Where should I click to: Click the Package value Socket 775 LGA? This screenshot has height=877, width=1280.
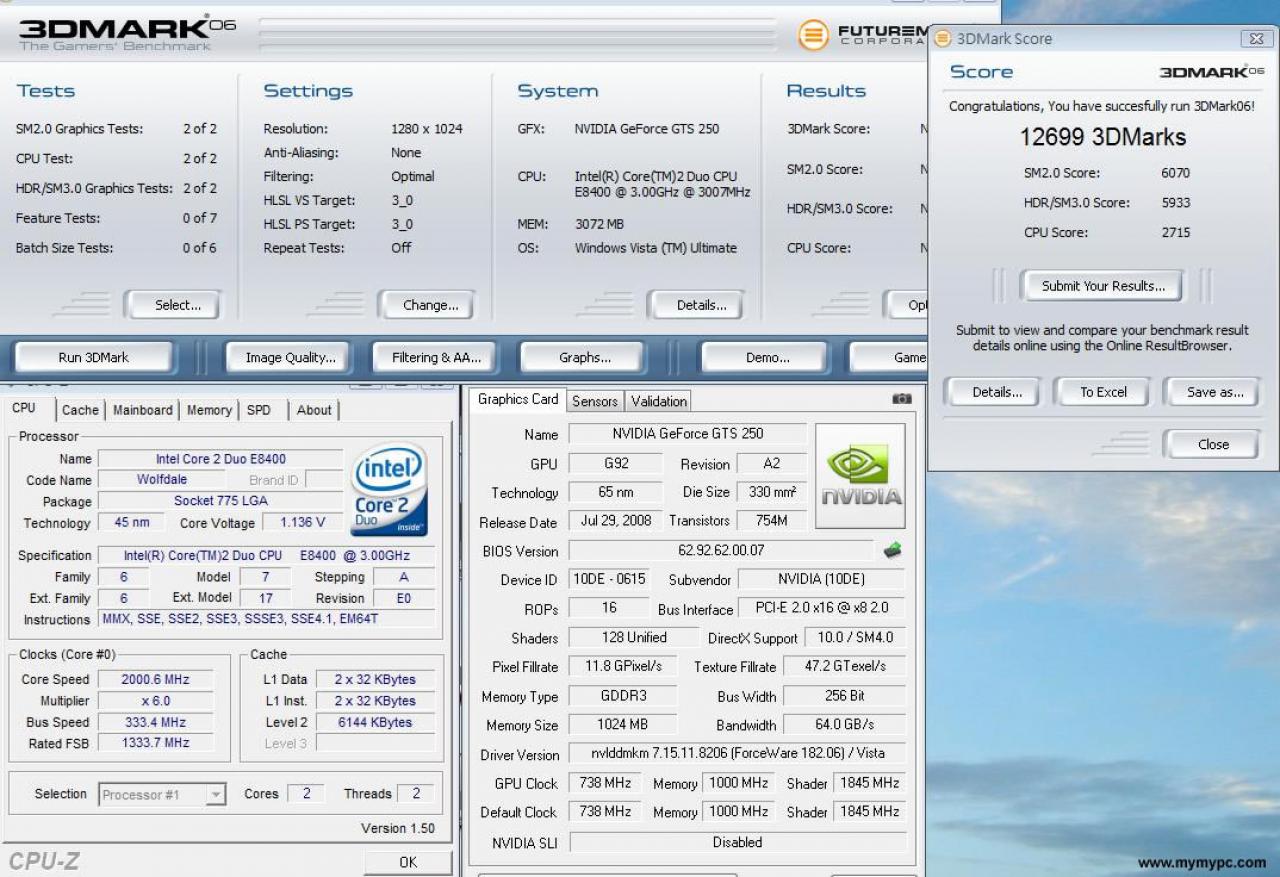(220, 501)
